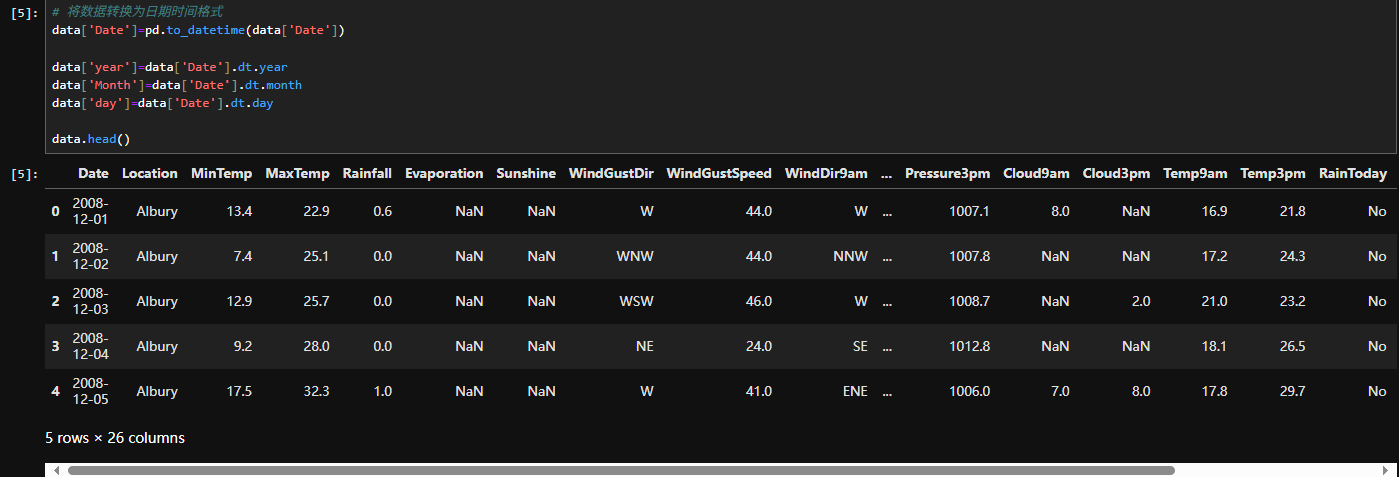The width and height of the screenshot is (1399, 477).
Task: Select the Date column header
Action: click(x=93, y=173)
